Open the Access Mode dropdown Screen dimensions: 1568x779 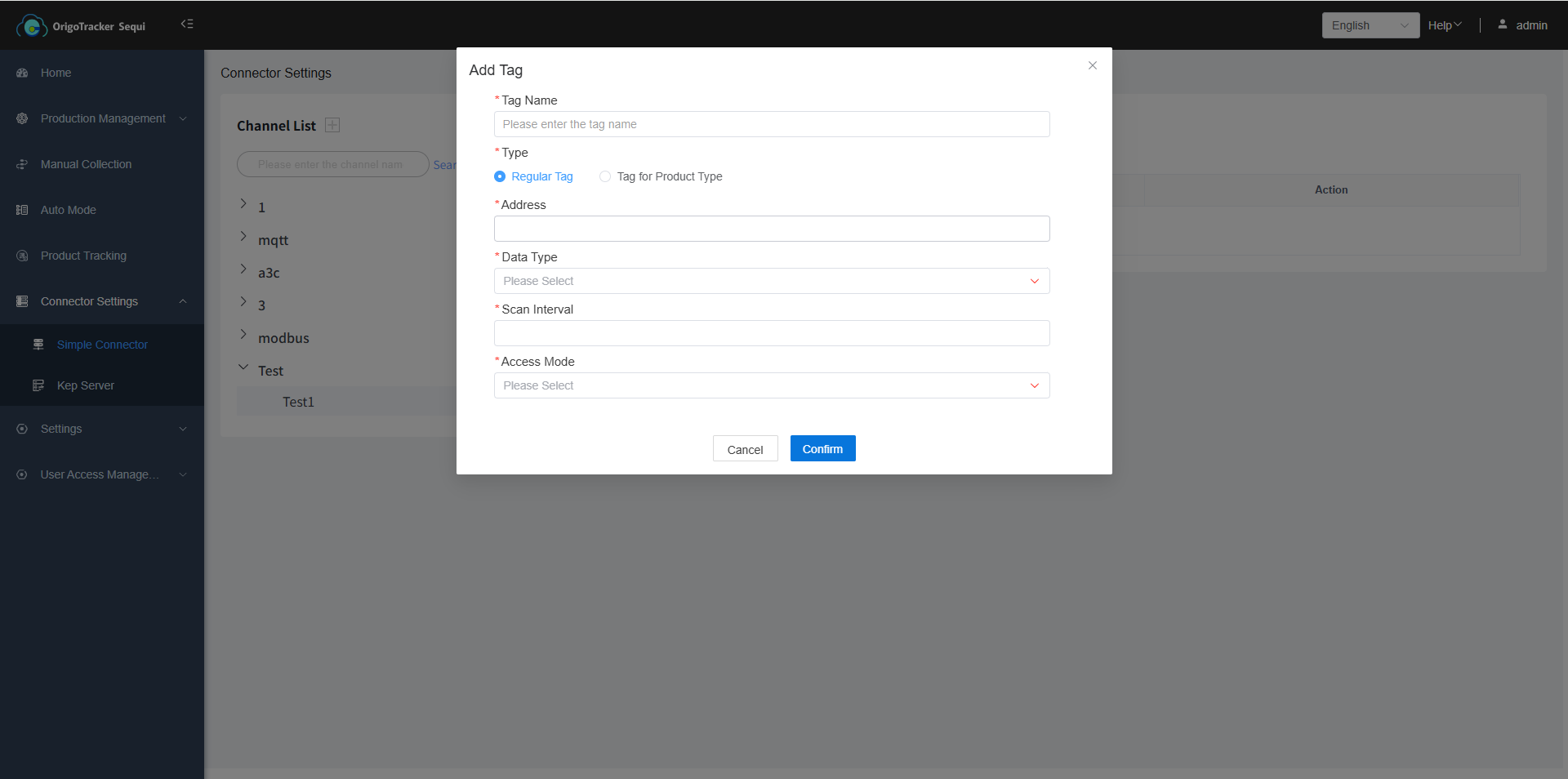point(771,385)
